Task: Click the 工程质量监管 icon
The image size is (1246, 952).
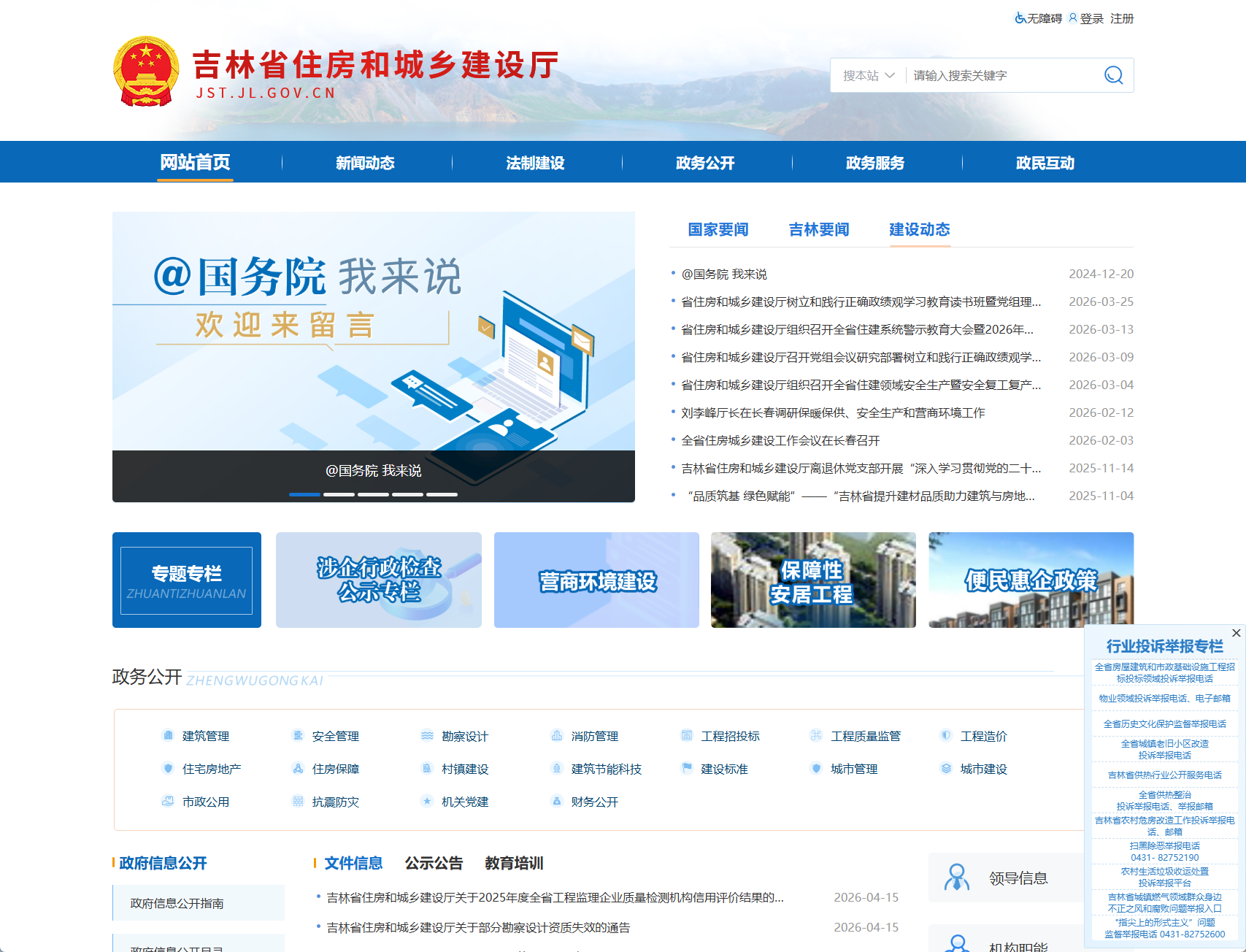Action: click(815, 736)
